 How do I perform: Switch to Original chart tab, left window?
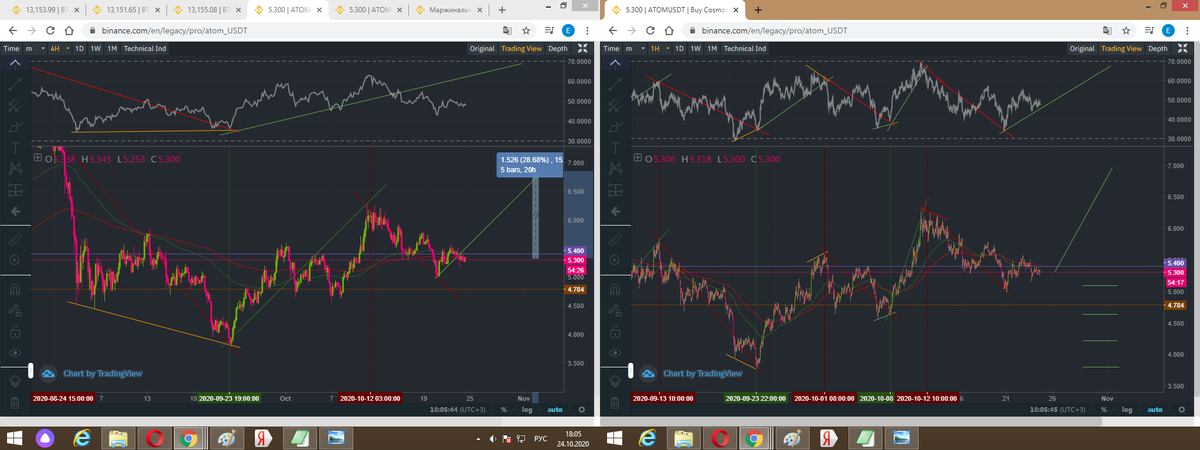[482, 48]
